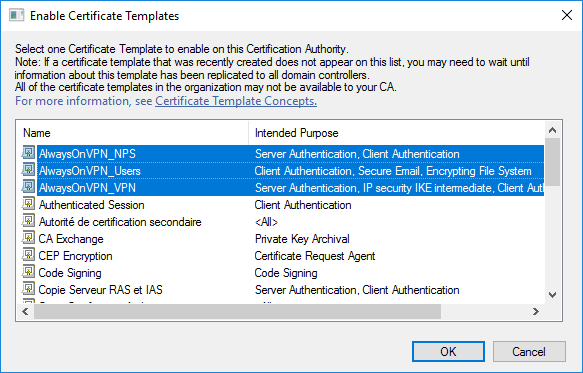
Task: Close the Enable Certificate Templates dialog
Action: click(567, 15)
